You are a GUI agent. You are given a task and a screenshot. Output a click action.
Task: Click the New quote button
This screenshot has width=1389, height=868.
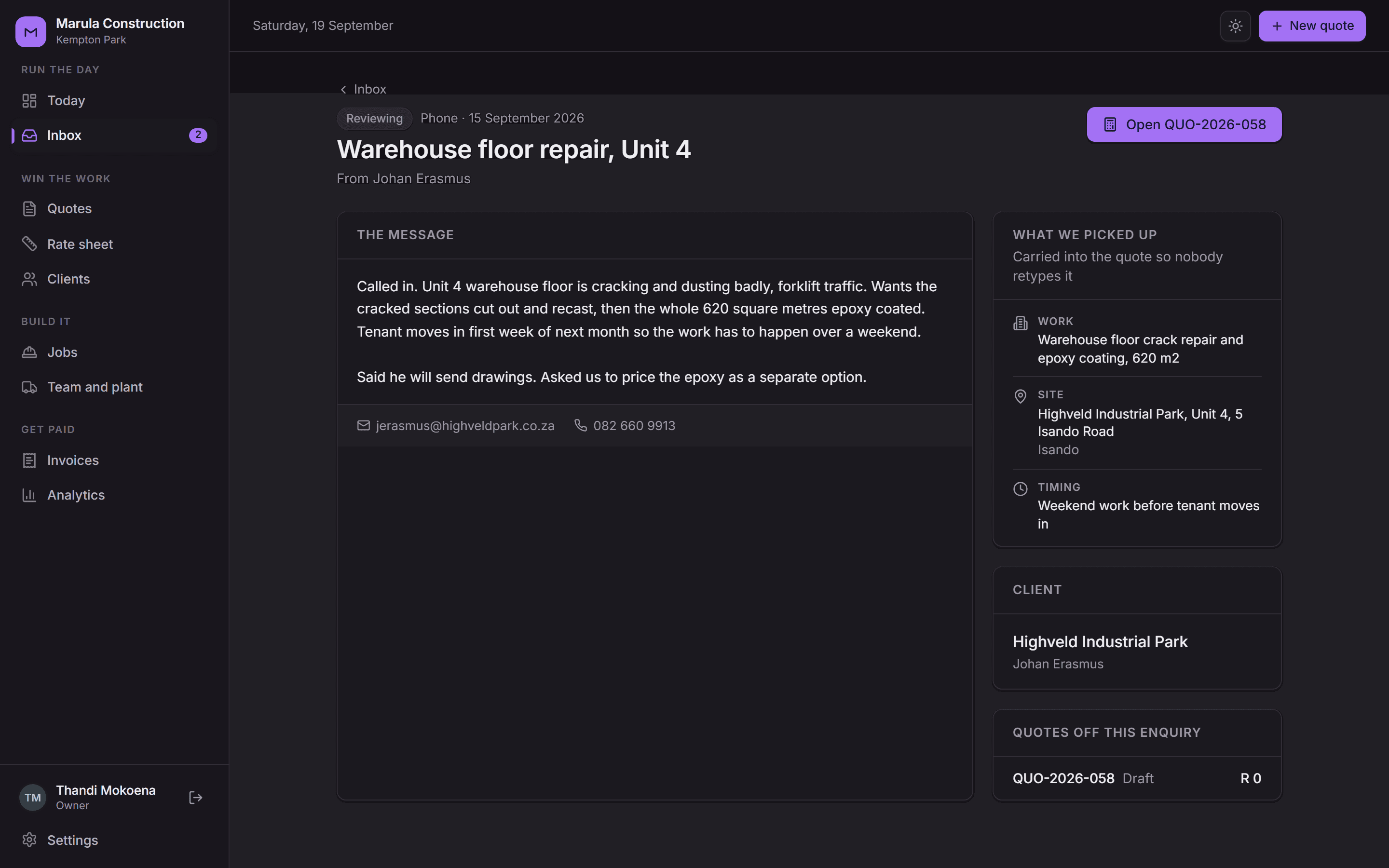[1311, 26]
